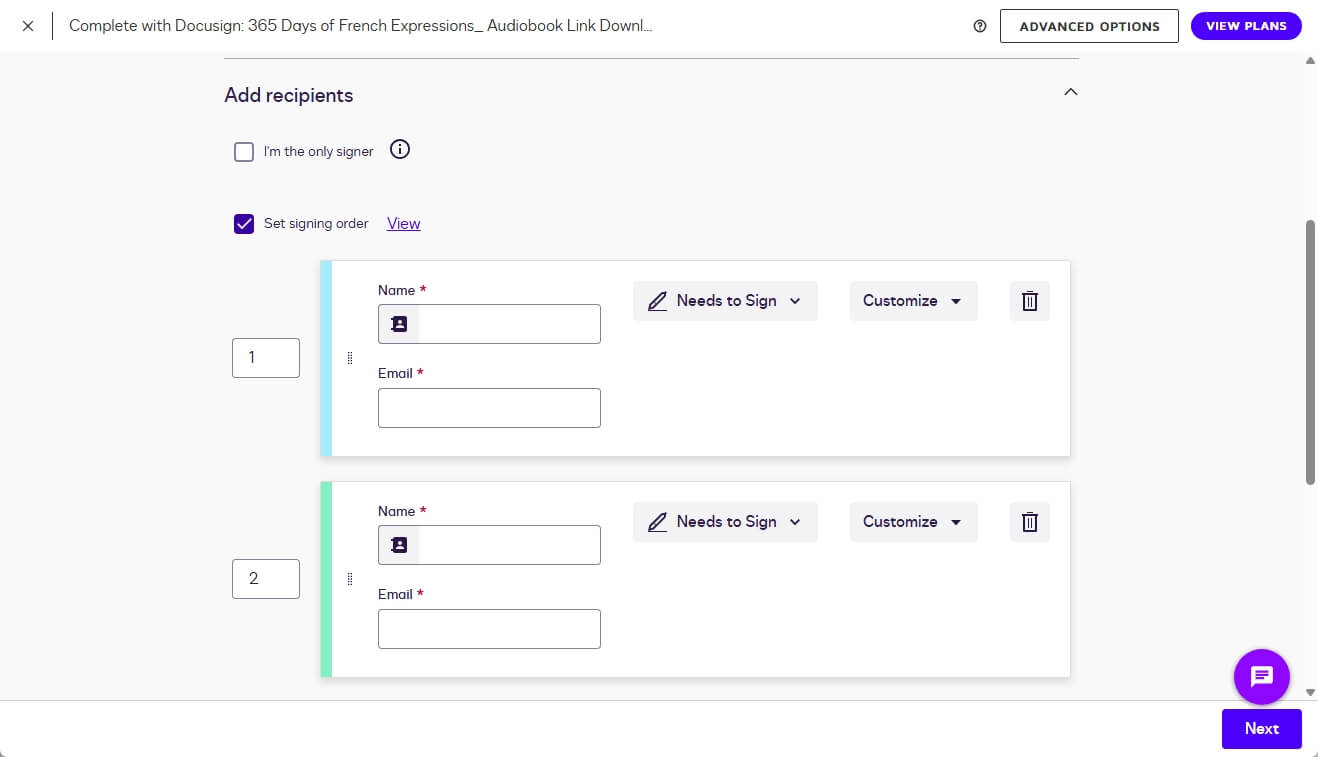Open the chat support bubble

coord(1262,677)
